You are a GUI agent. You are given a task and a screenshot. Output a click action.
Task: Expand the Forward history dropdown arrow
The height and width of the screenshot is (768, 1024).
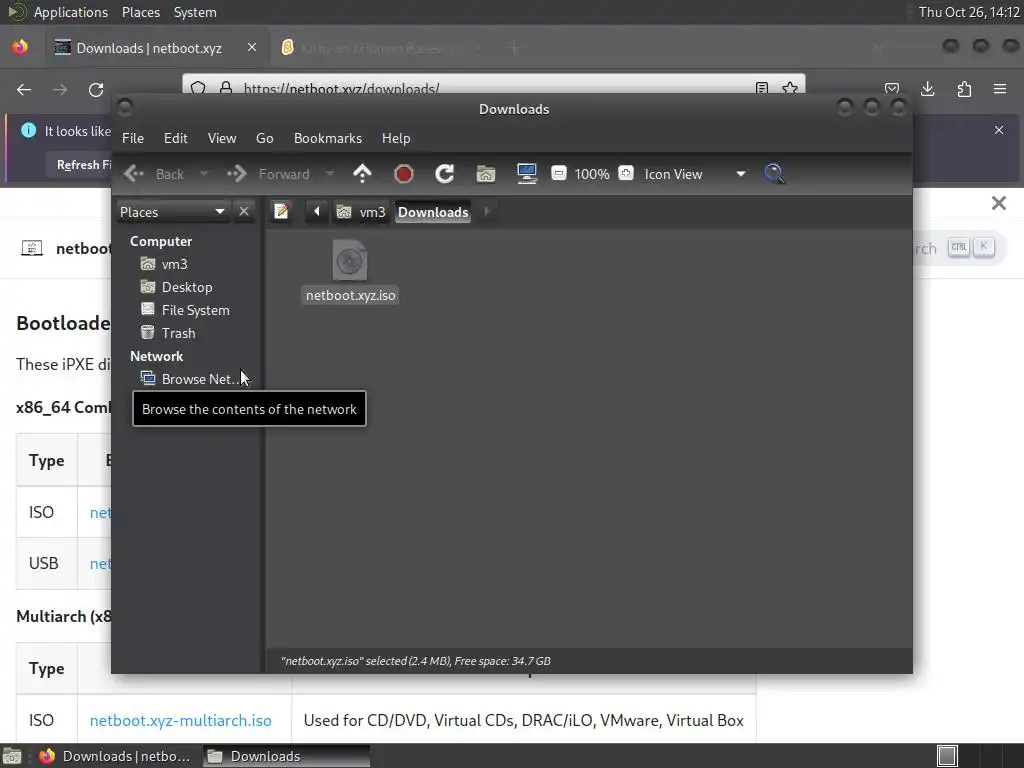(330, 174)
